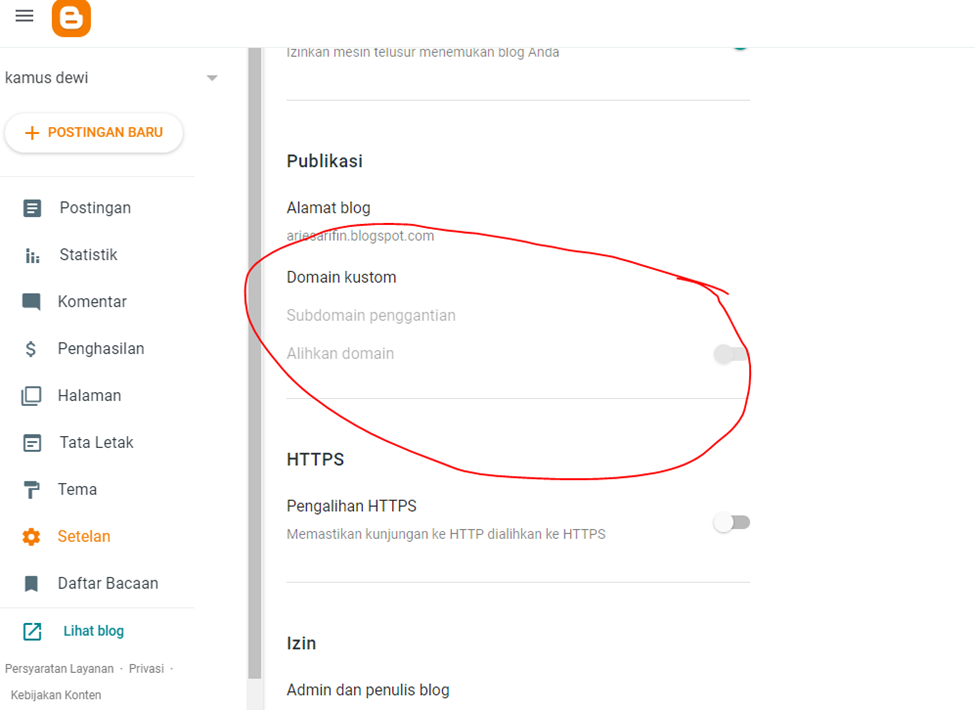
Task: Click Subdomain penggantian option
Action: click(x=371, y=315)
